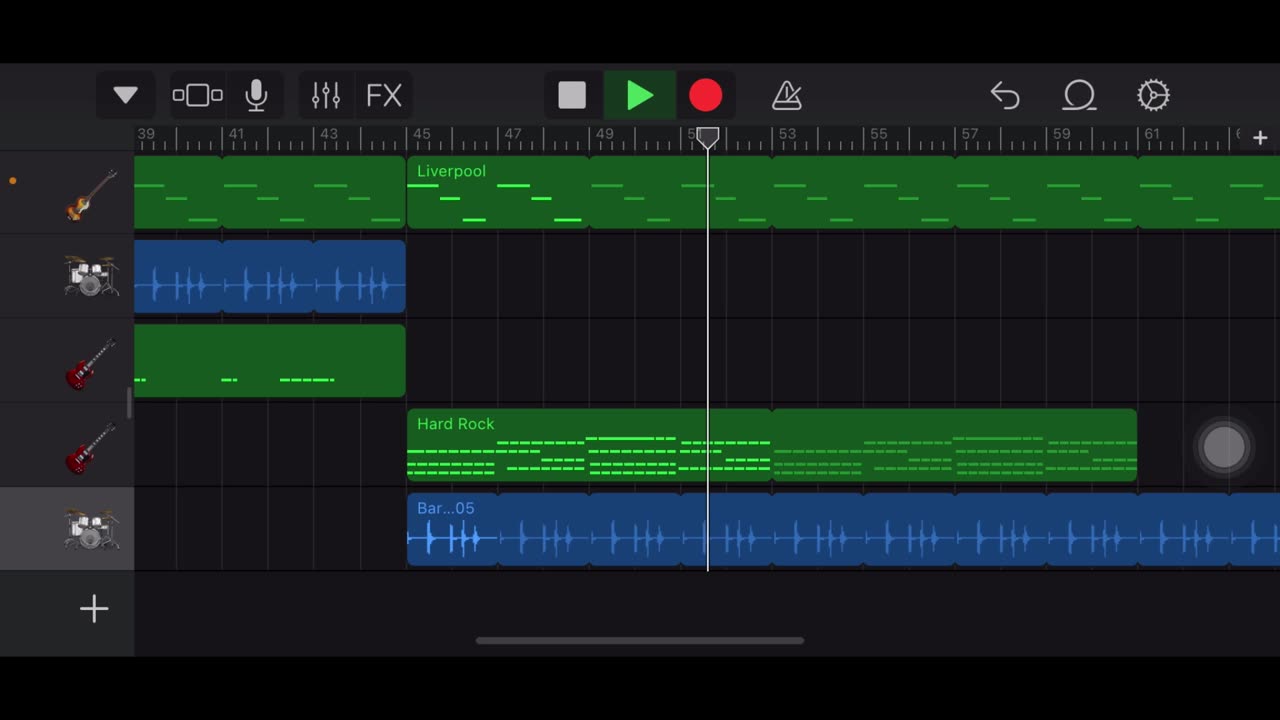This screenshot has width=1280, height=720.
Task: Jump to bar 45 on the ruler
Action: 421,134
